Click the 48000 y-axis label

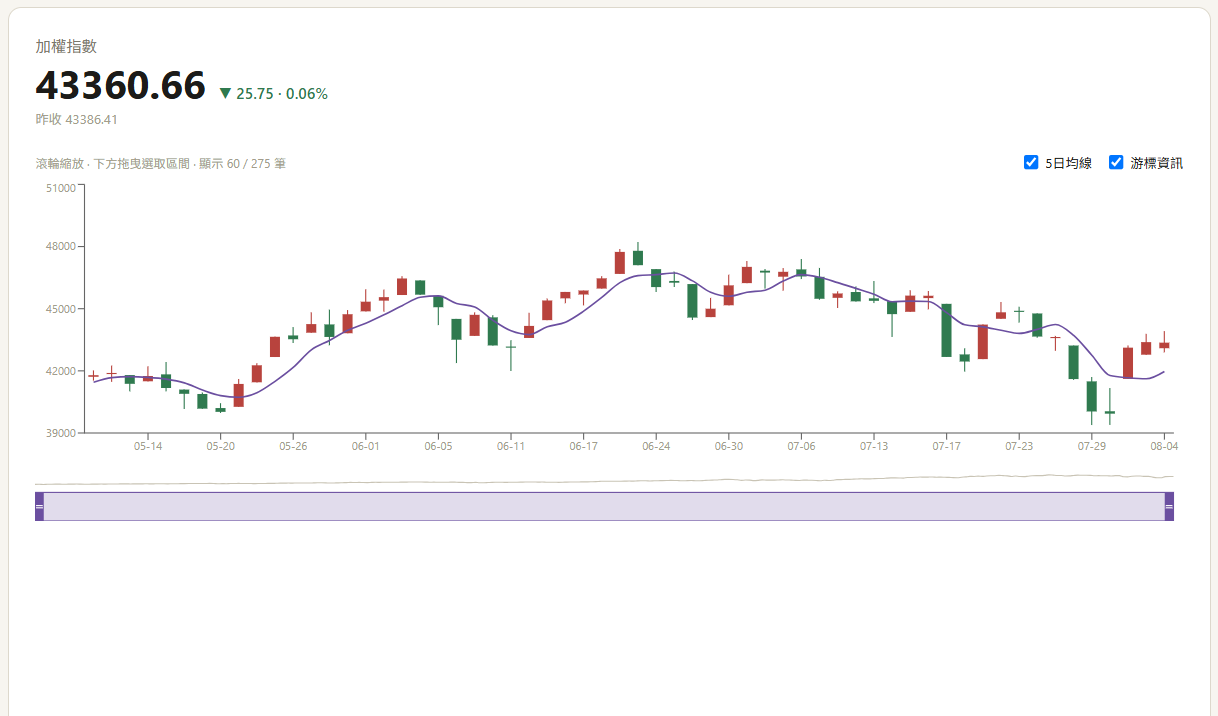[61, 247]
